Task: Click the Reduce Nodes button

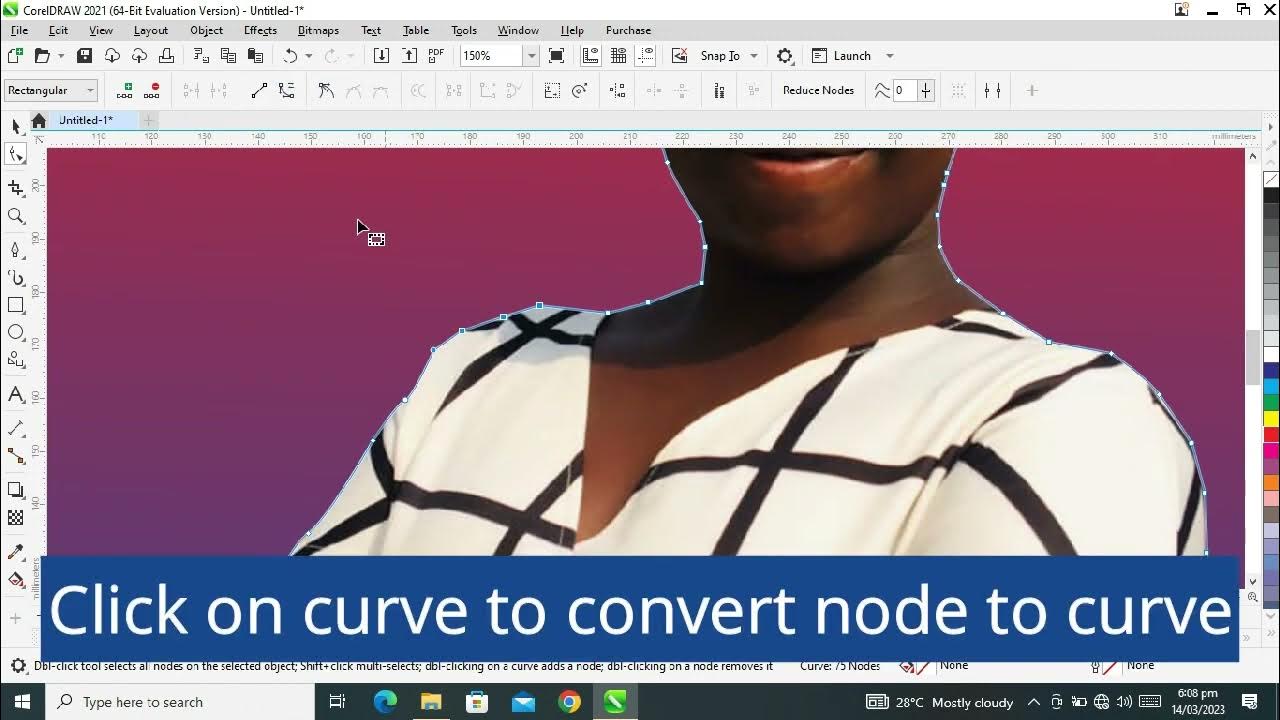Action: [x=817, y=90]
